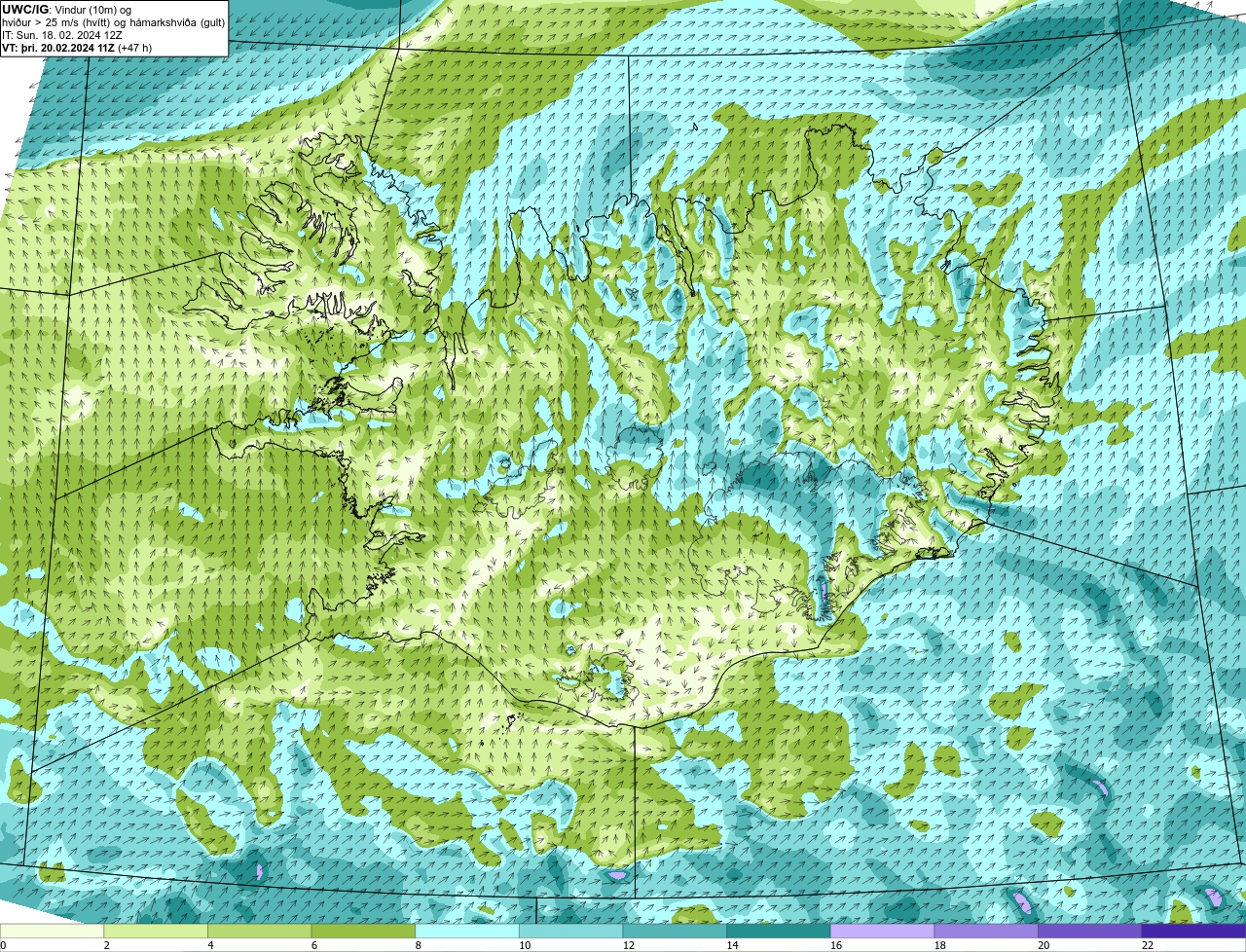The width and height of the screenshot is (1246, 952).
Task: Click the title line 'UWC/IG: Vindur (10m) og'
Action: coord(67,9)
